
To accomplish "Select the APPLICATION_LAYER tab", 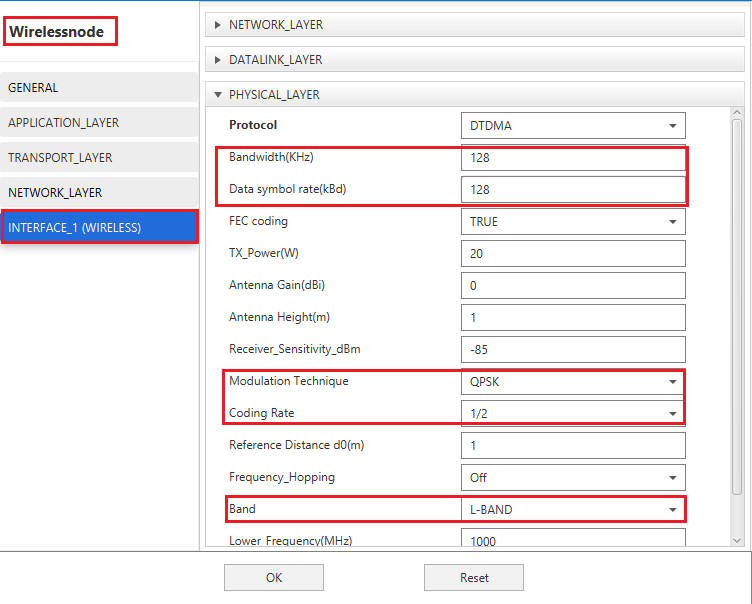I will point(99,122).
